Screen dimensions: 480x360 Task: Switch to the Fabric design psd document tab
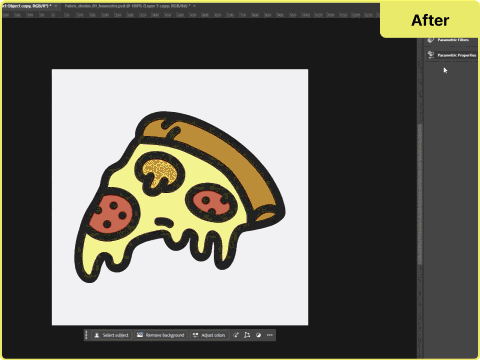point(127,6)
